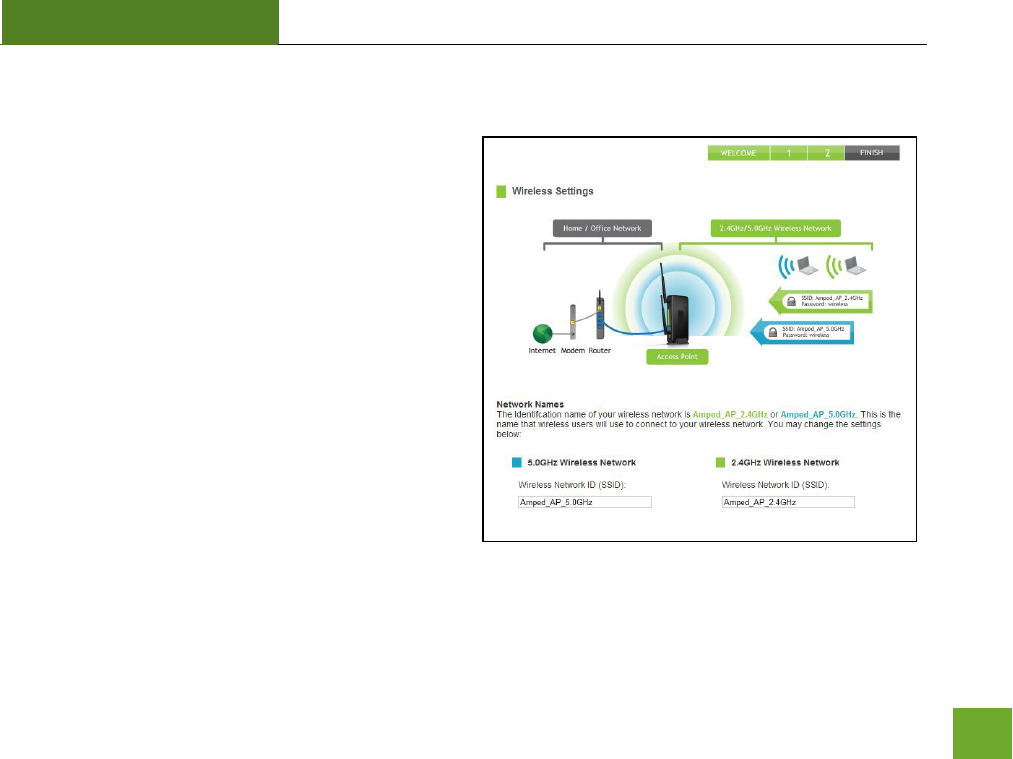
Task: Click the green Access Point label
Action: (x=677, y=357)
